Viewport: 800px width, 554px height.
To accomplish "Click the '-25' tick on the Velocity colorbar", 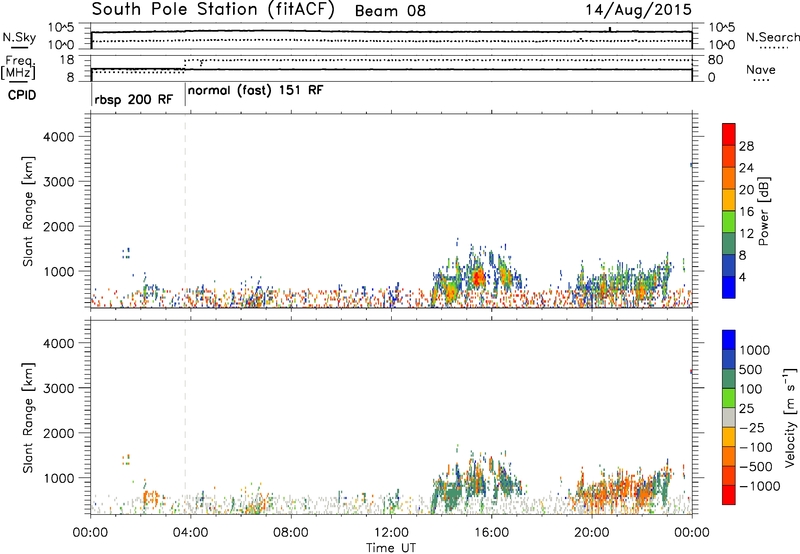I will (752, 428).
